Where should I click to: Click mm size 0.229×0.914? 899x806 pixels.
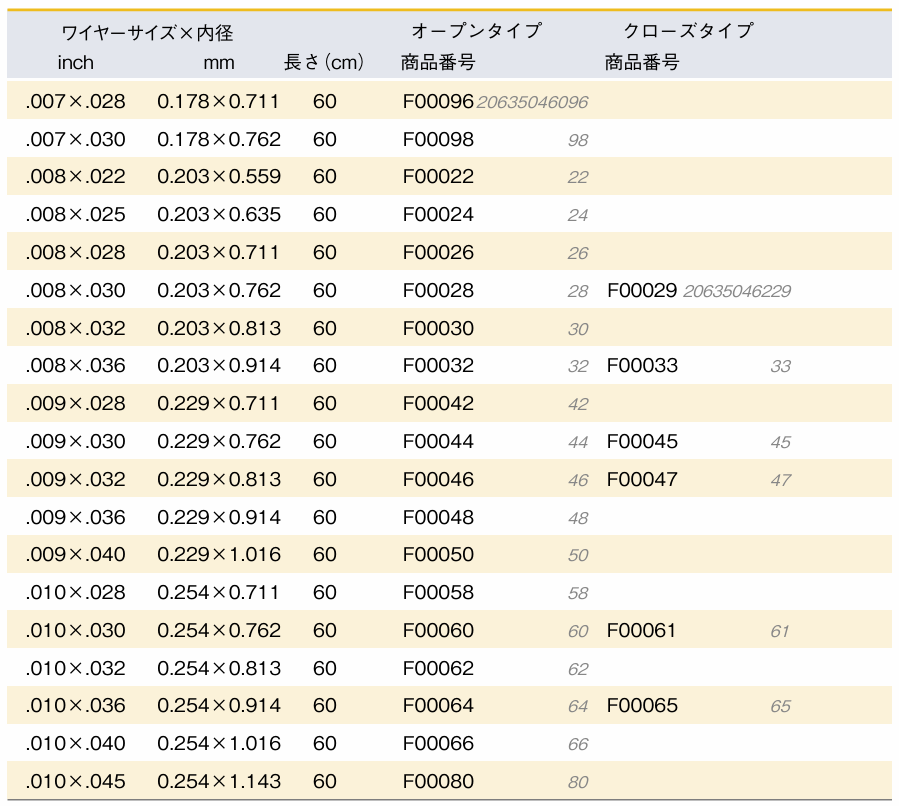[219, 517]
